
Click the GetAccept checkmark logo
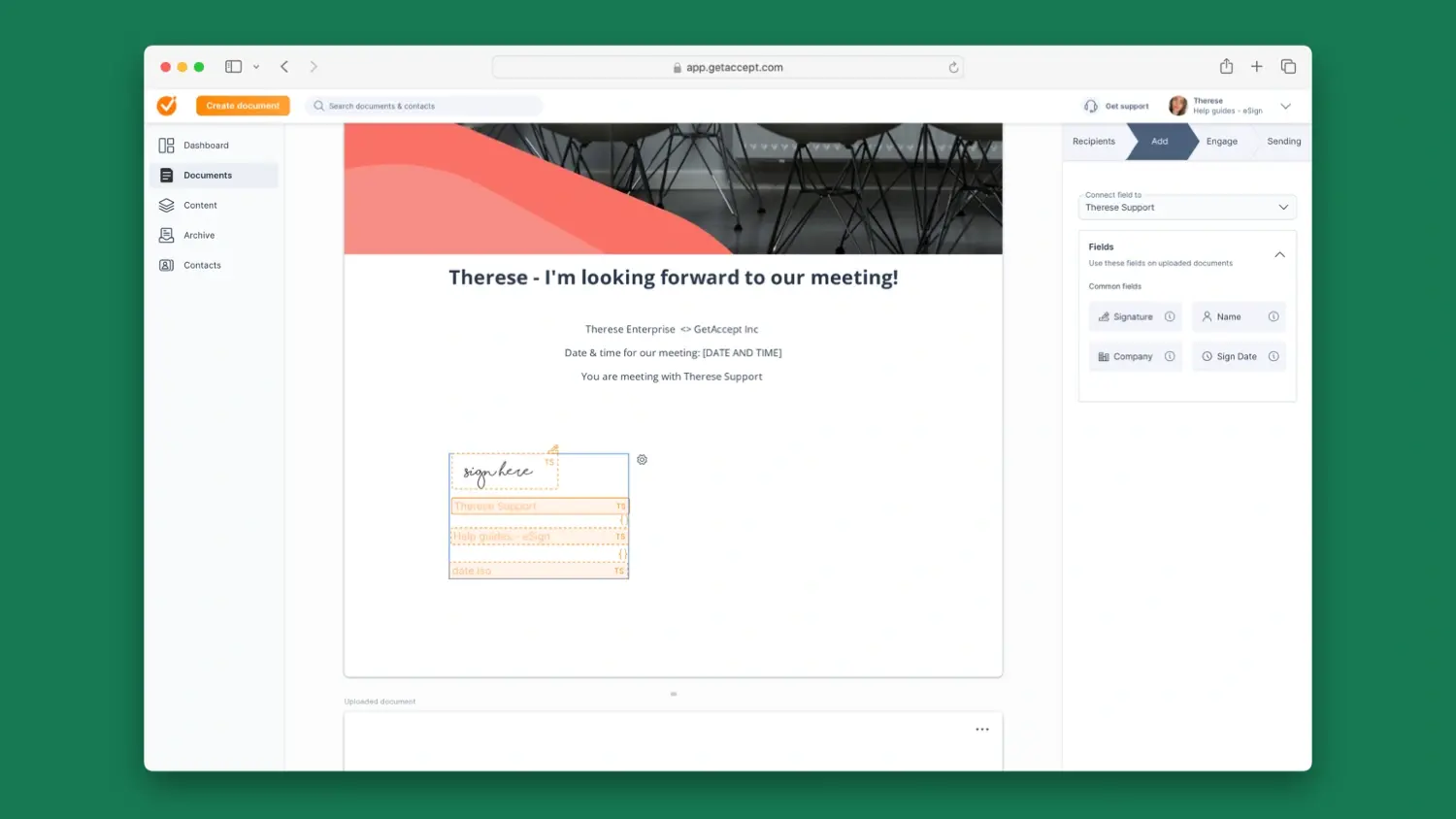(167, 105)
